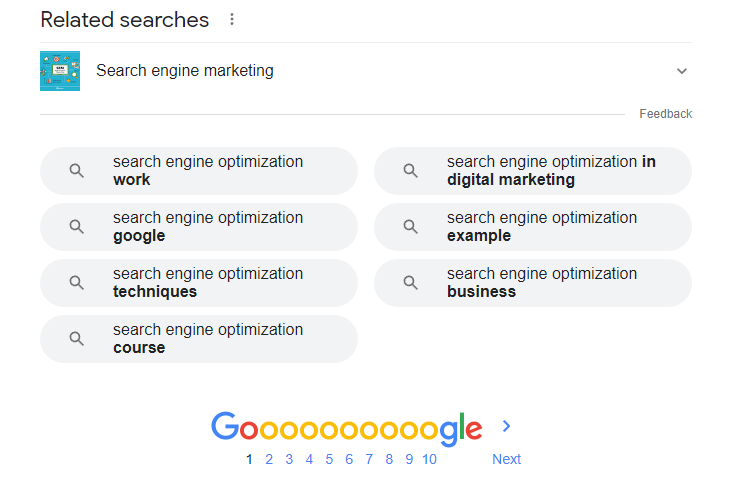Select search engine optimization course suggestion text
Screen dimensions: 735x485
(x=208, y=338)
